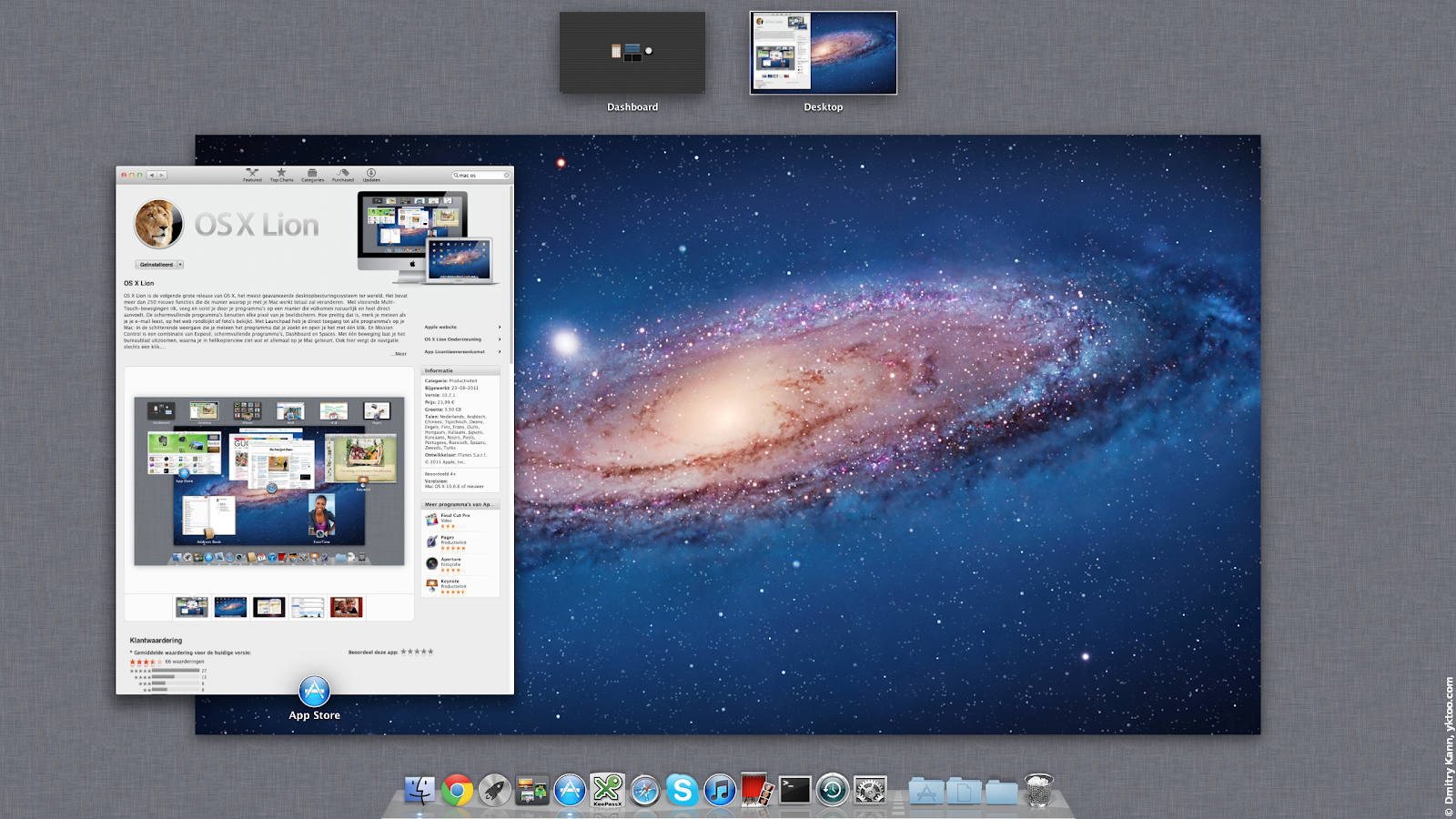This screenshot has height=819, width=1456.
Task: Open Final Cut Pro in more apps list
Action: (460, 521)
